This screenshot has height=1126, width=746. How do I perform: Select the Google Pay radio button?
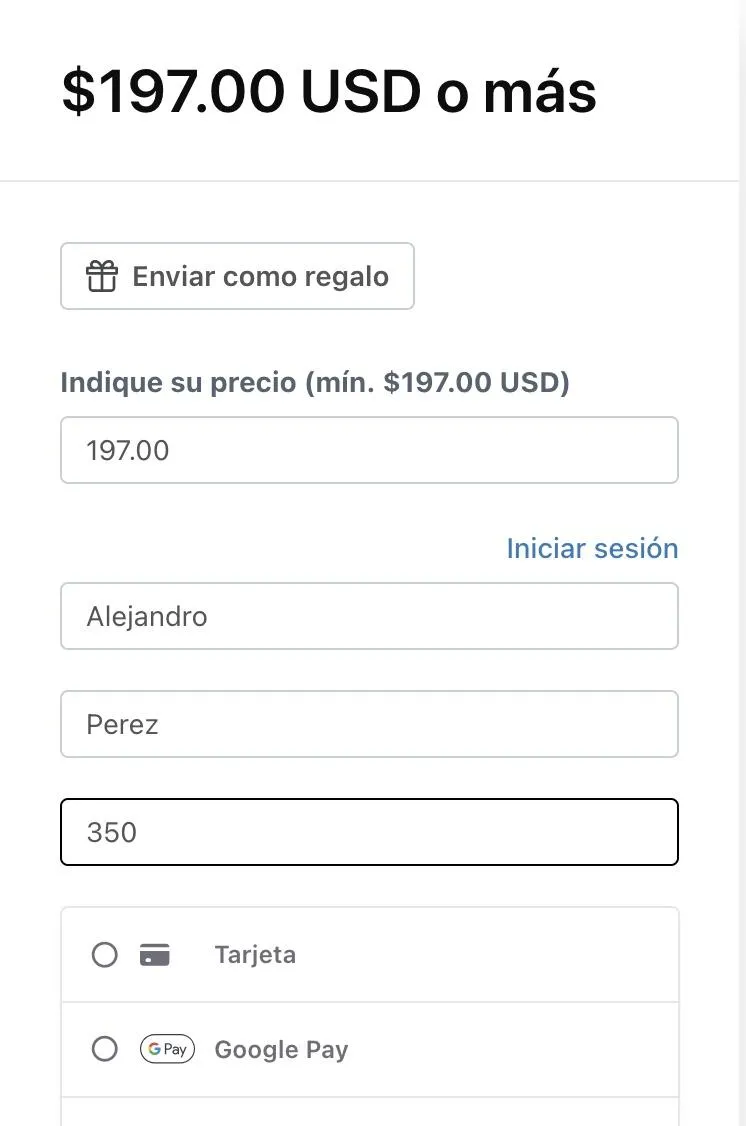click(104, 1049)
